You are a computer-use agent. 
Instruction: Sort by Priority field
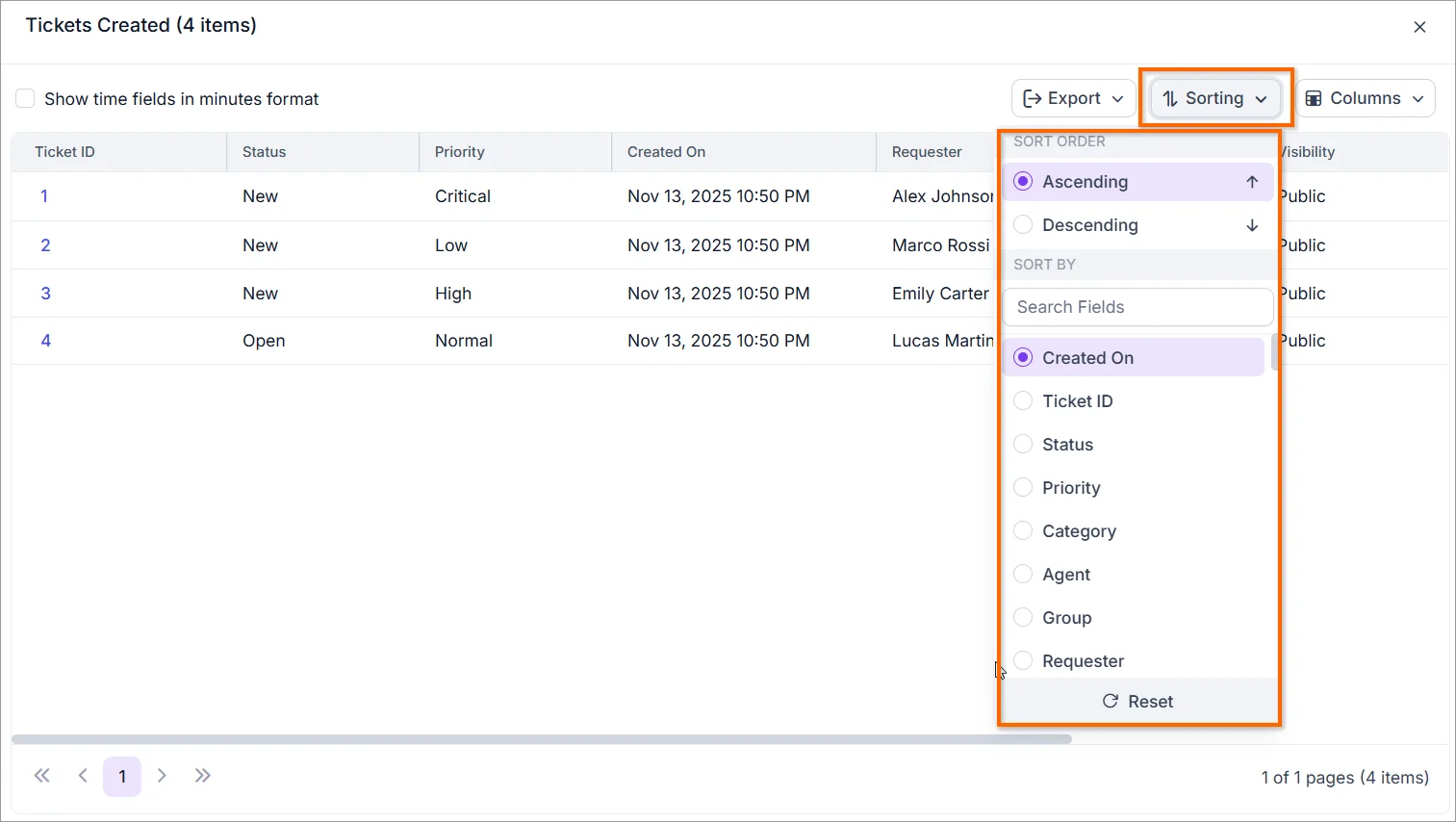pos(1133,488)
